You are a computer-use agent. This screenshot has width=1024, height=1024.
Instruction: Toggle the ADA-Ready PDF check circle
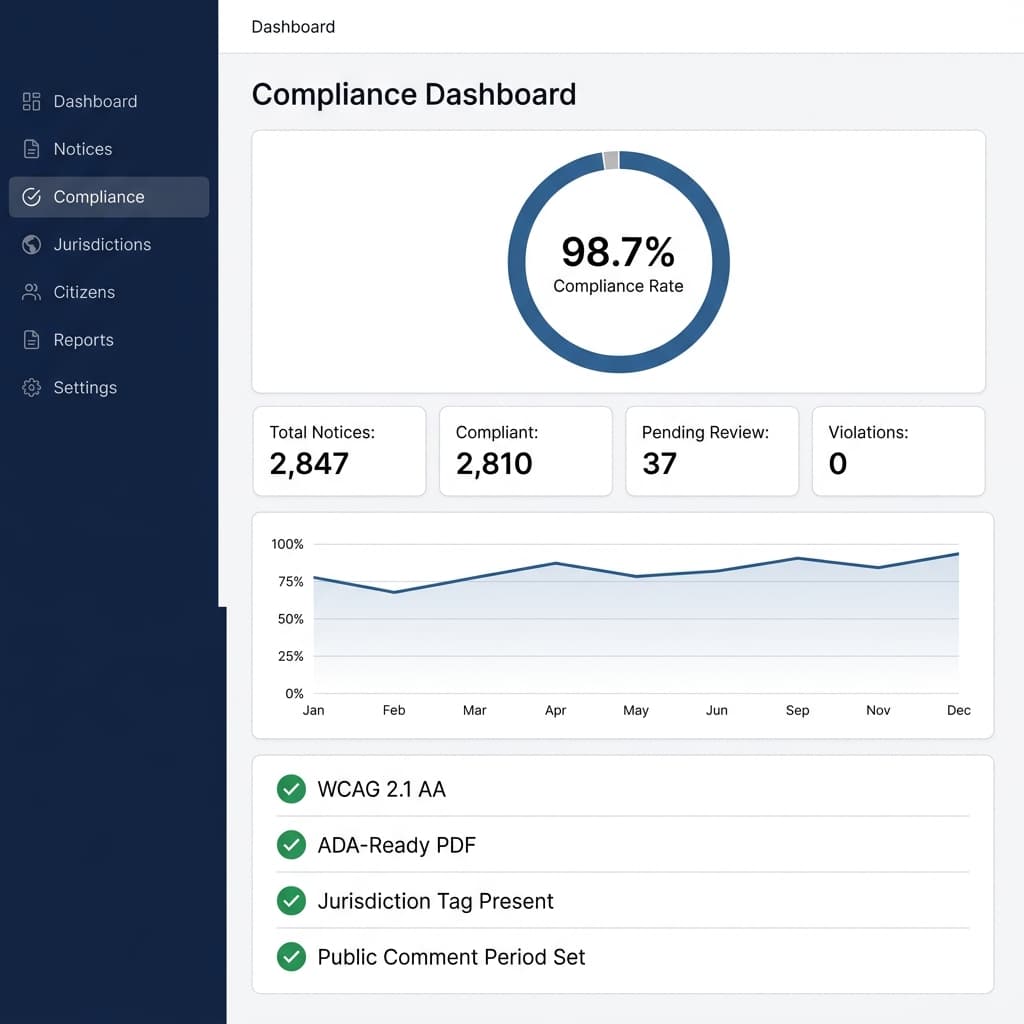pyautogui.click(x=291, y=845)
